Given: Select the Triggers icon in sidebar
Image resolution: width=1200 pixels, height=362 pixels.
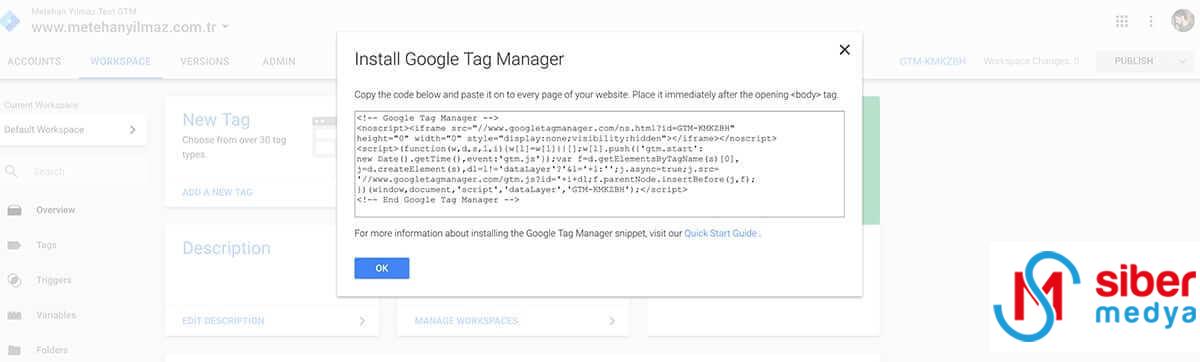Looking at the screenshot, I should tap(14, 280).
